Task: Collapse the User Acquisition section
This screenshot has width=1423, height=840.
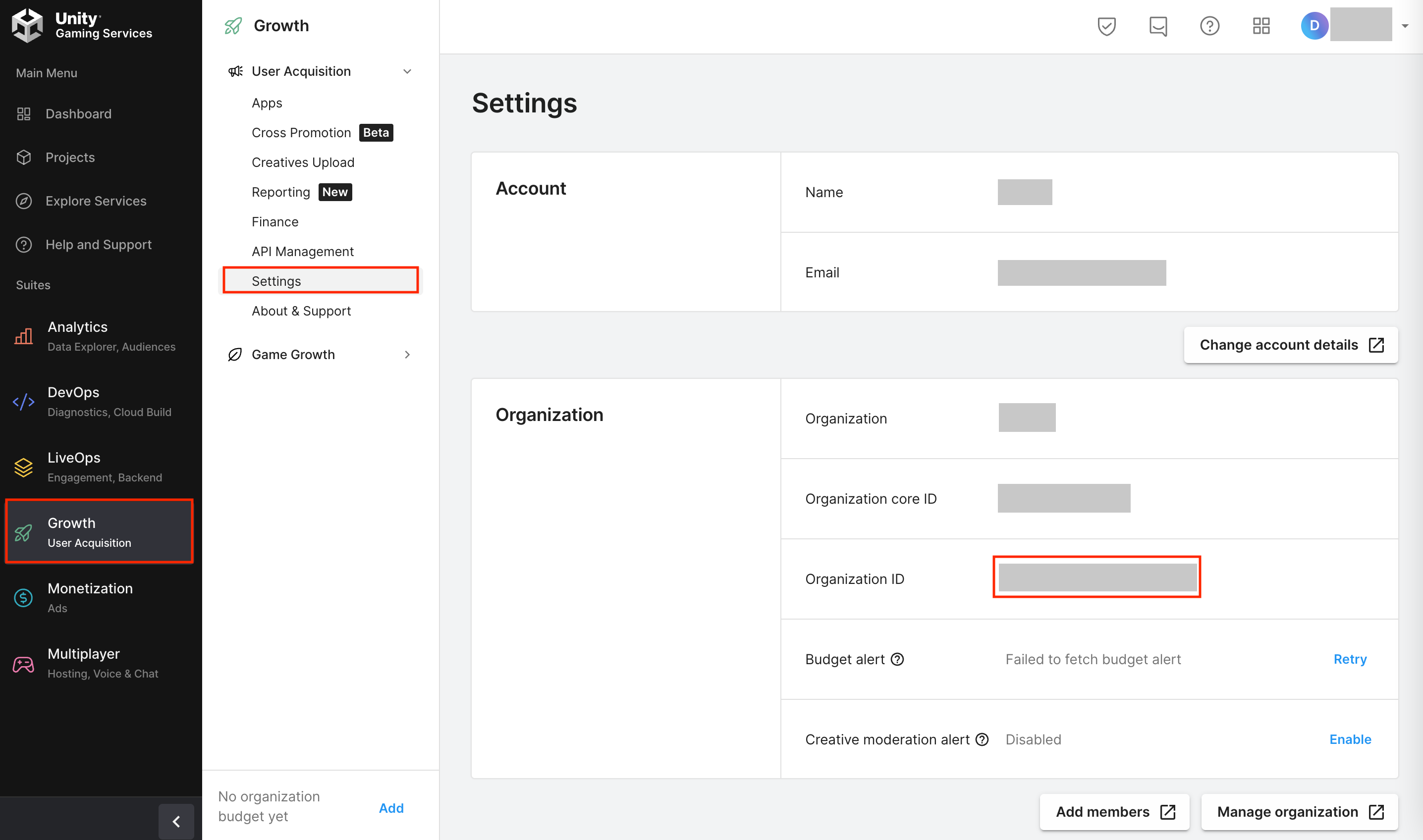Action: pyautogui.click(x=321, y=71)
